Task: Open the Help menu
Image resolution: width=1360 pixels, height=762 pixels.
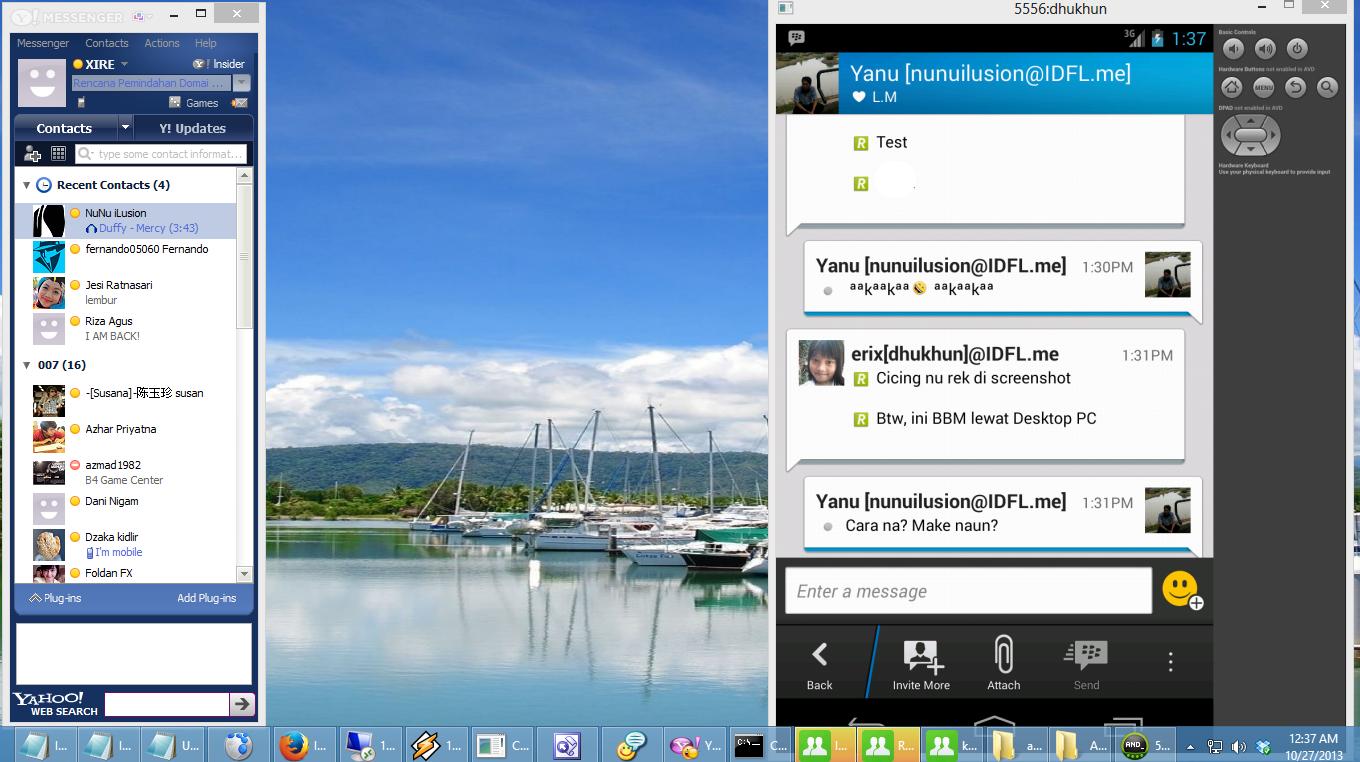Action: point(206,43)
